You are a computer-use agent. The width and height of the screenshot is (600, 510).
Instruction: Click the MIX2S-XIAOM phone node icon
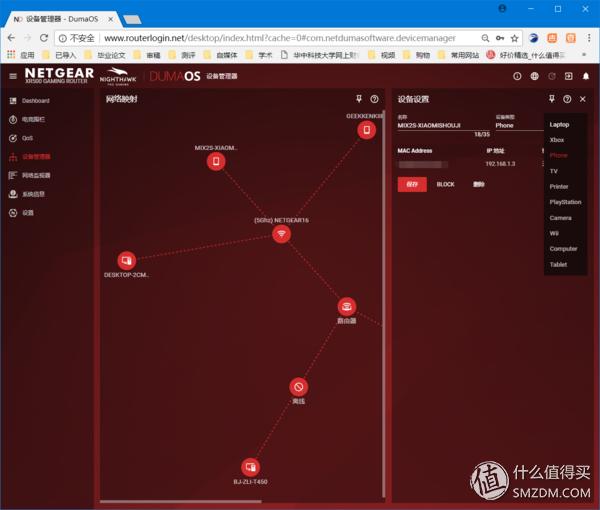click(216, 161)
